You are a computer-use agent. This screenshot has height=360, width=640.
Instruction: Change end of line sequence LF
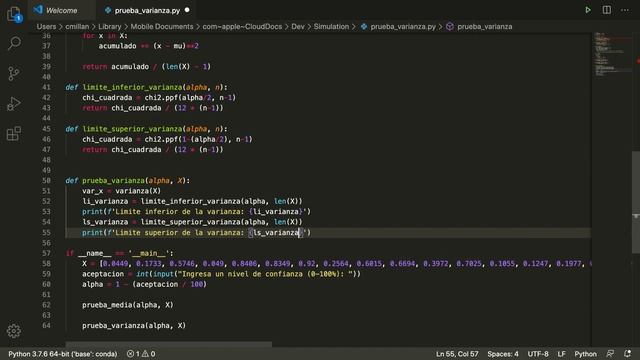click(x=561, y=354)
